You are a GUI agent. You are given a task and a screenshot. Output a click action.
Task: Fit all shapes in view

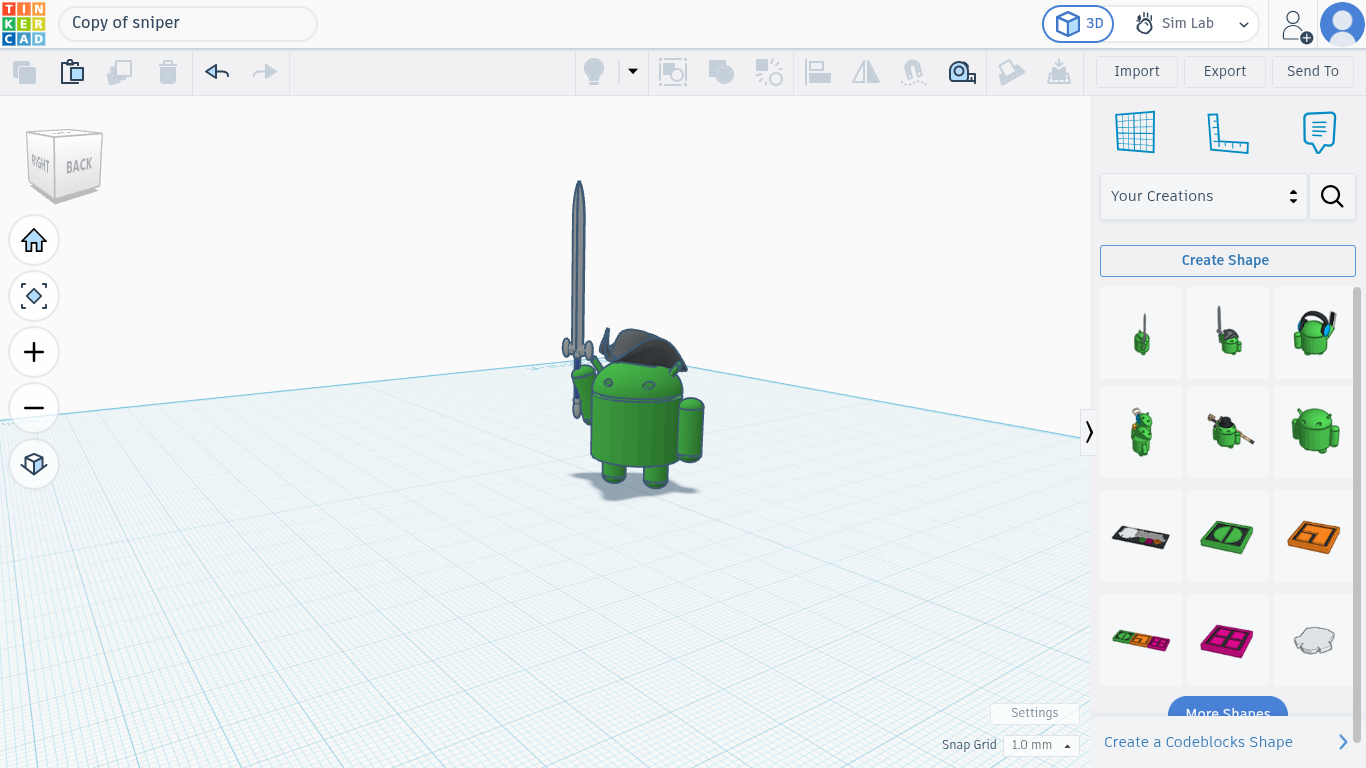tap(34, 296)
